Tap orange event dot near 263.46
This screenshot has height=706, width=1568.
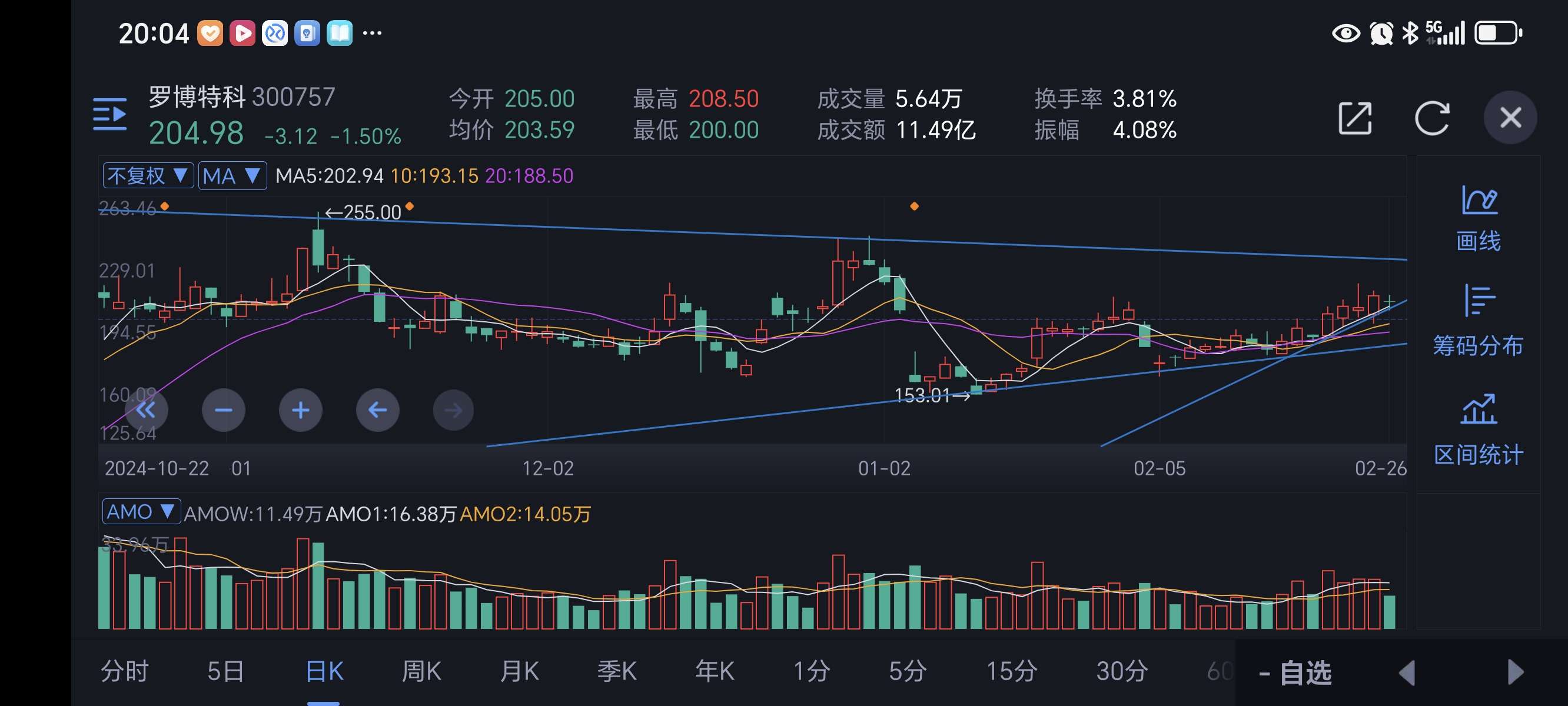click(x=164, y=207)
